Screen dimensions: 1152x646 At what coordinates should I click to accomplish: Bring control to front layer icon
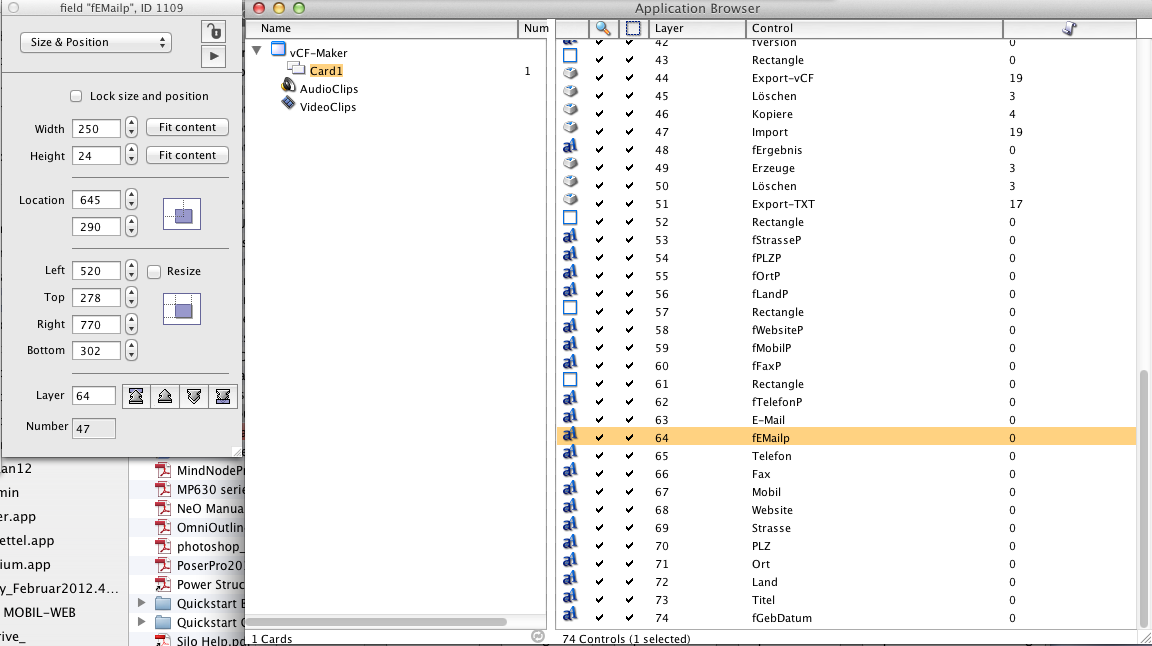[135, 397]
